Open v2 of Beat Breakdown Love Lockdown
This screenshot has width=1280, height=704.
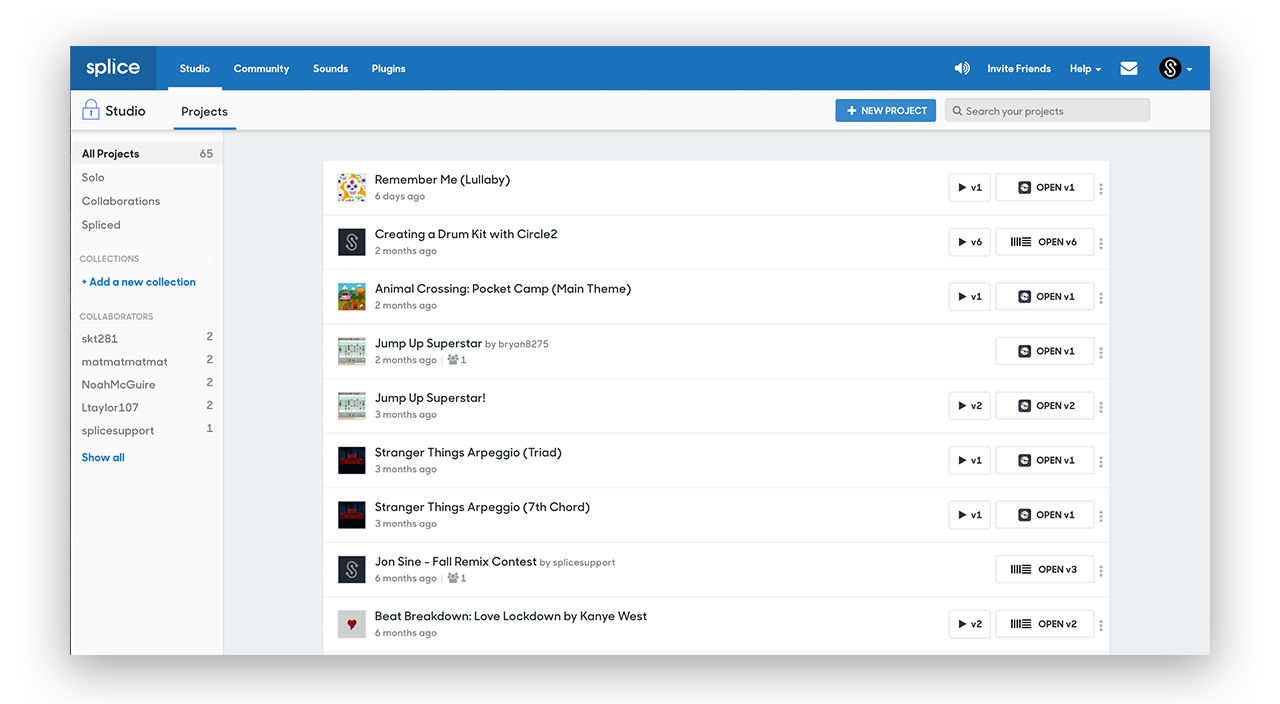tap(1045, 624)
